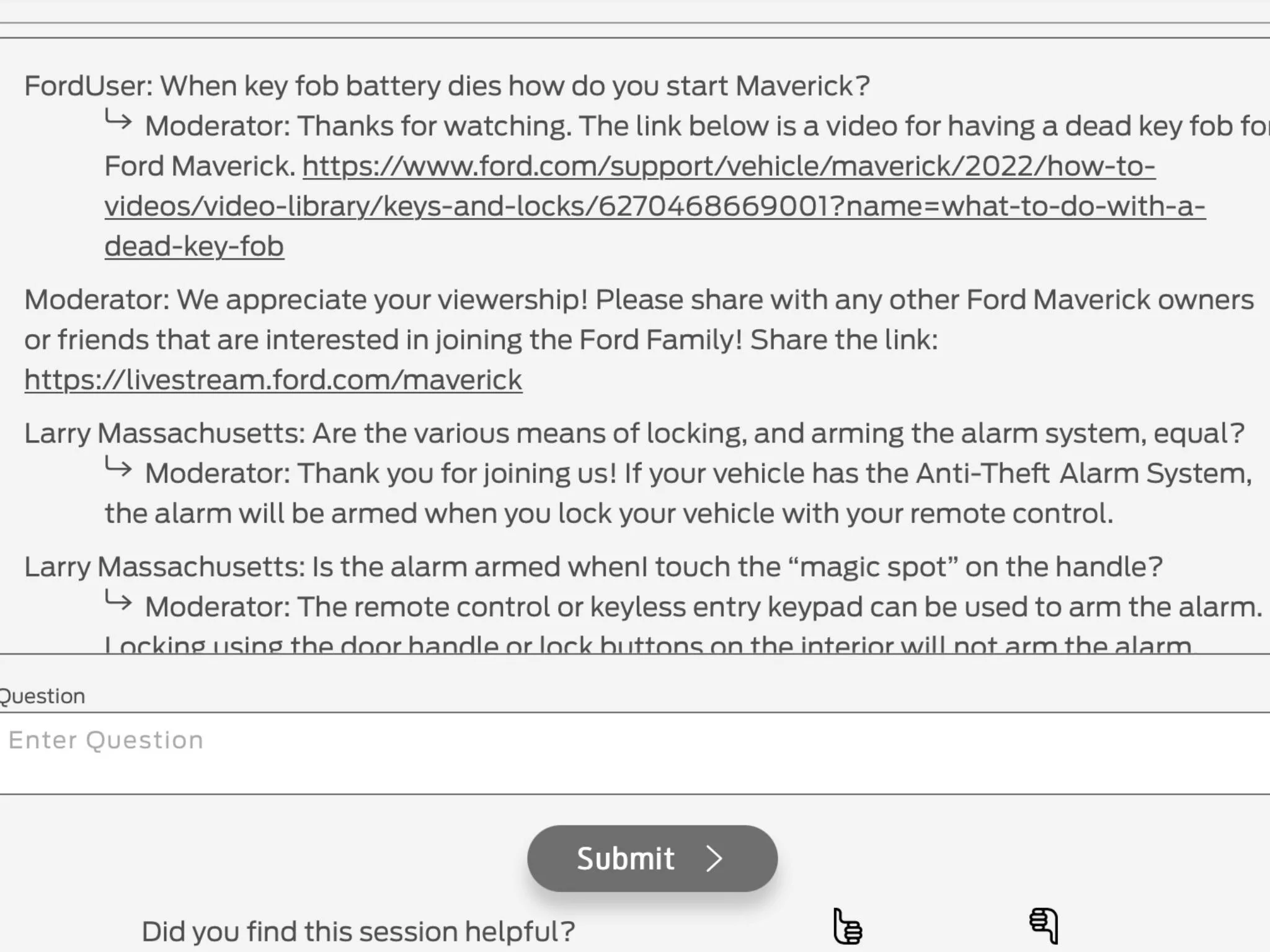The image size is (1270, 952).
Task: Click FordUser's key fob battery question
Action: click(x=447, y=86)
